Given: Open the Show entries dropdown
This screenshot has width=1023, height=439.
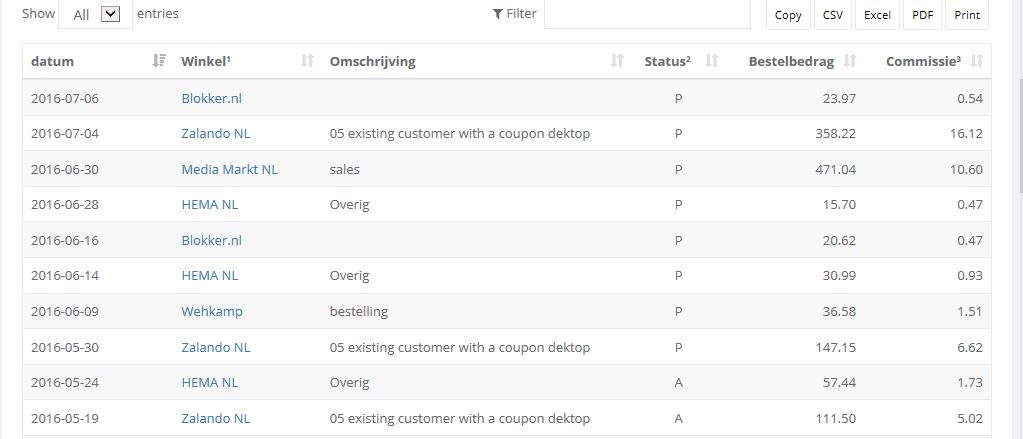Looking at the screenshot, I should (96, 14).
